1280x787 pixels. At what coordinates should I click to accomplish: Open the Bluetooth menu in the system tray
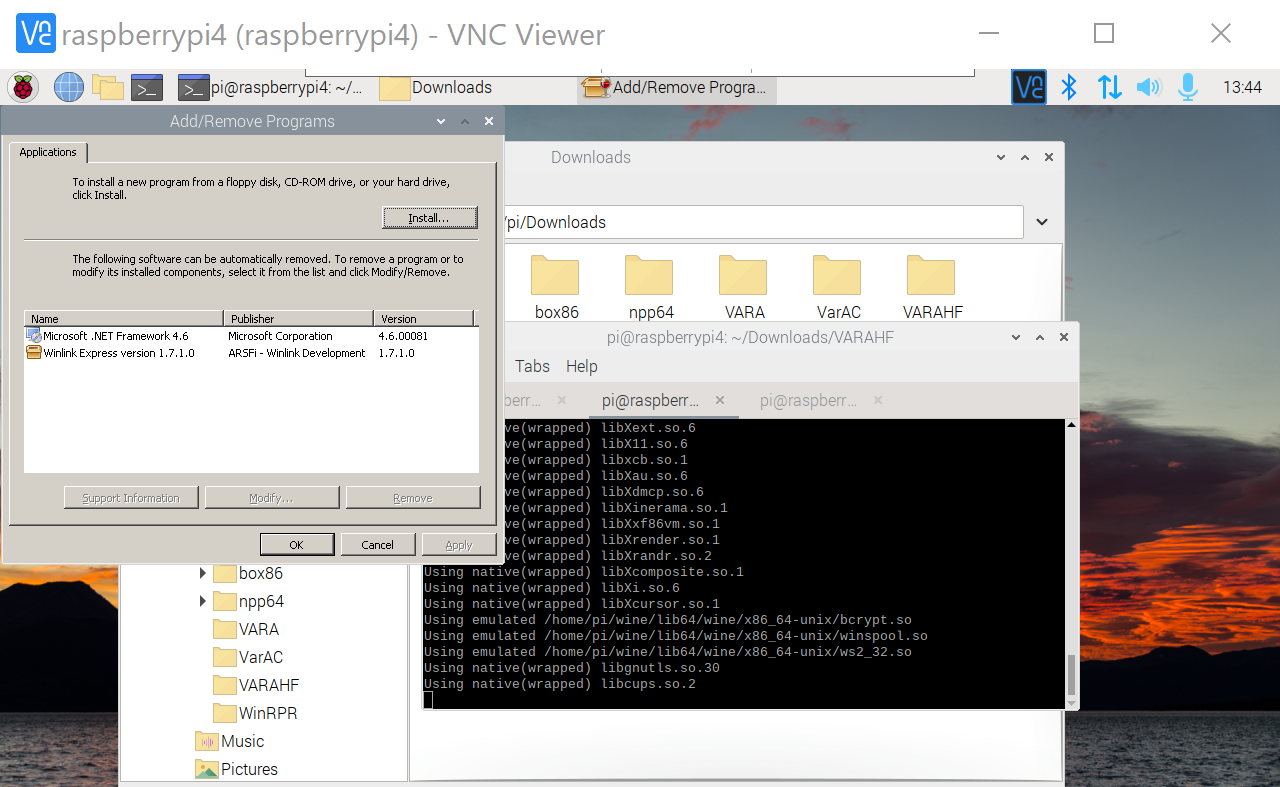tap(1069, 87)
